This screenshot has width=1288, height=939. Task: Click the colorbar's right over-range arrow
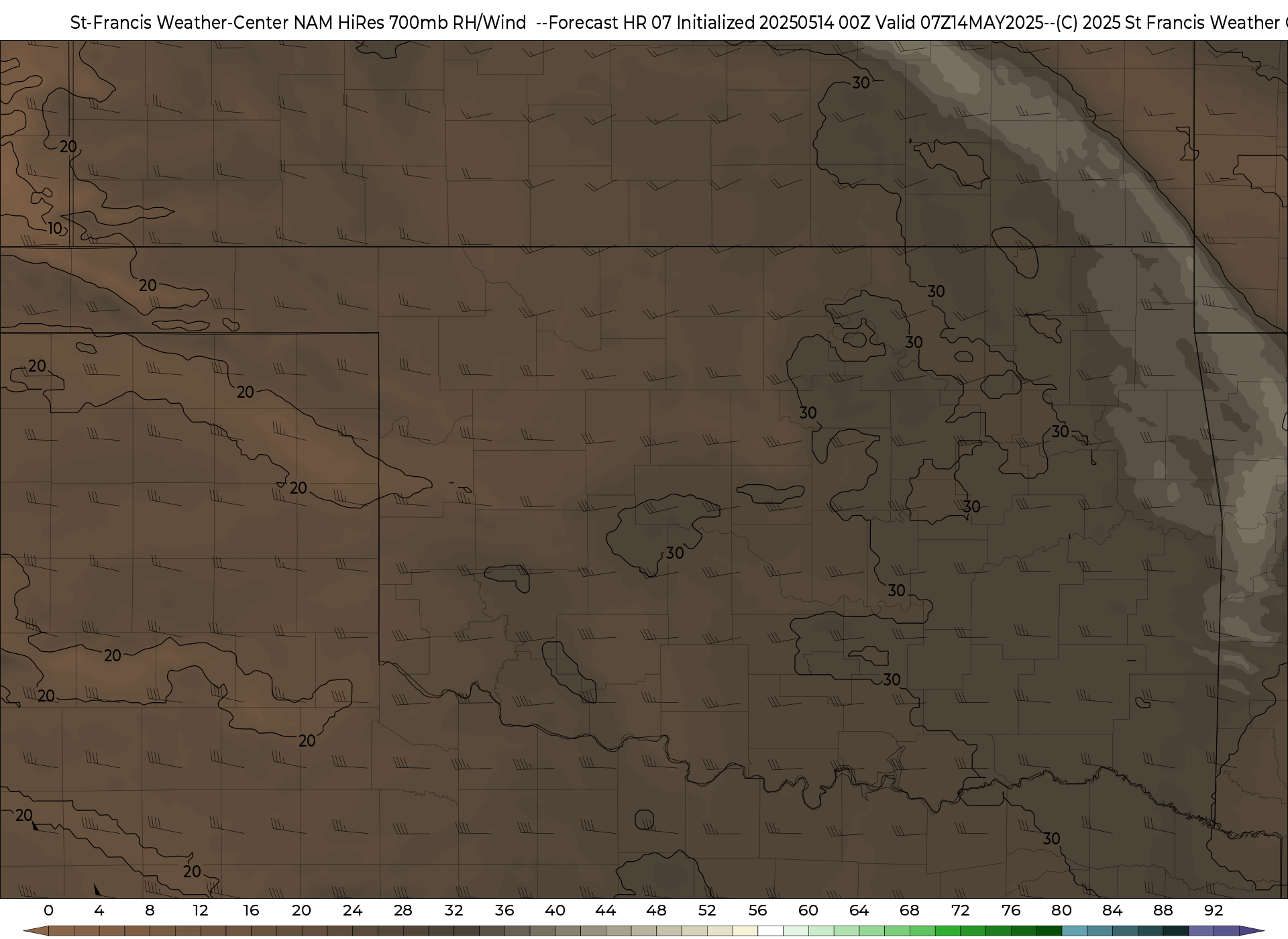pyautogui.click(x=1251, y=931)
